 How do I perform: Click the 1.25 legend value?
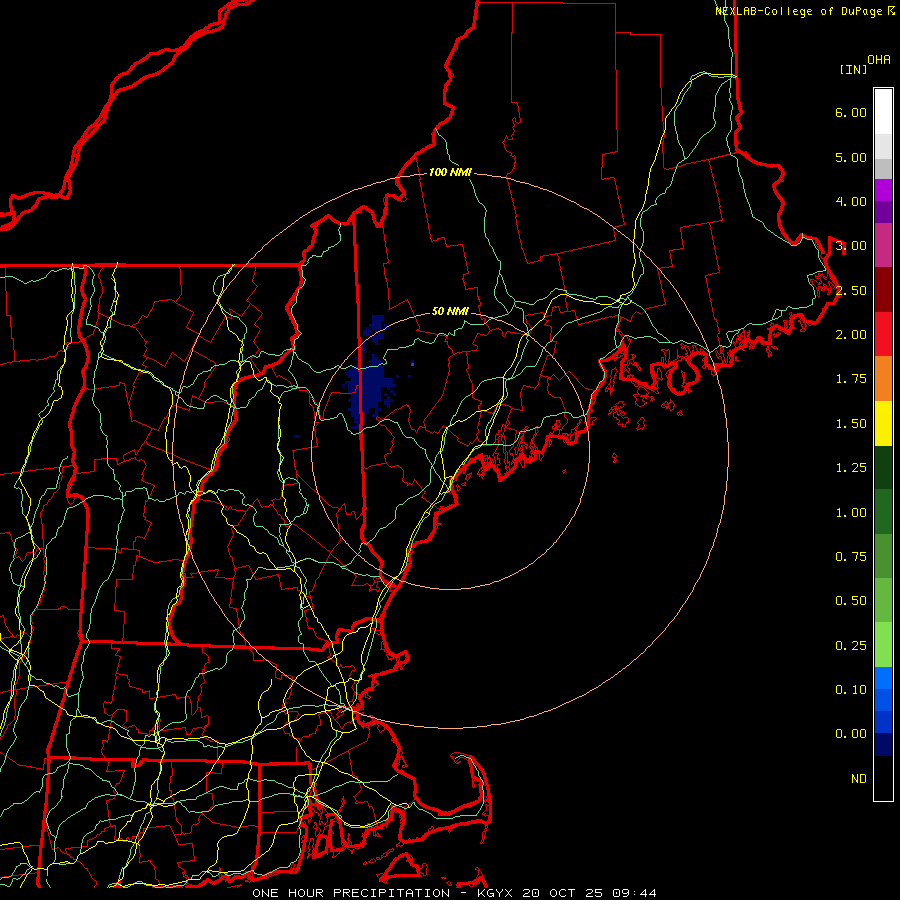coord(851,468)
